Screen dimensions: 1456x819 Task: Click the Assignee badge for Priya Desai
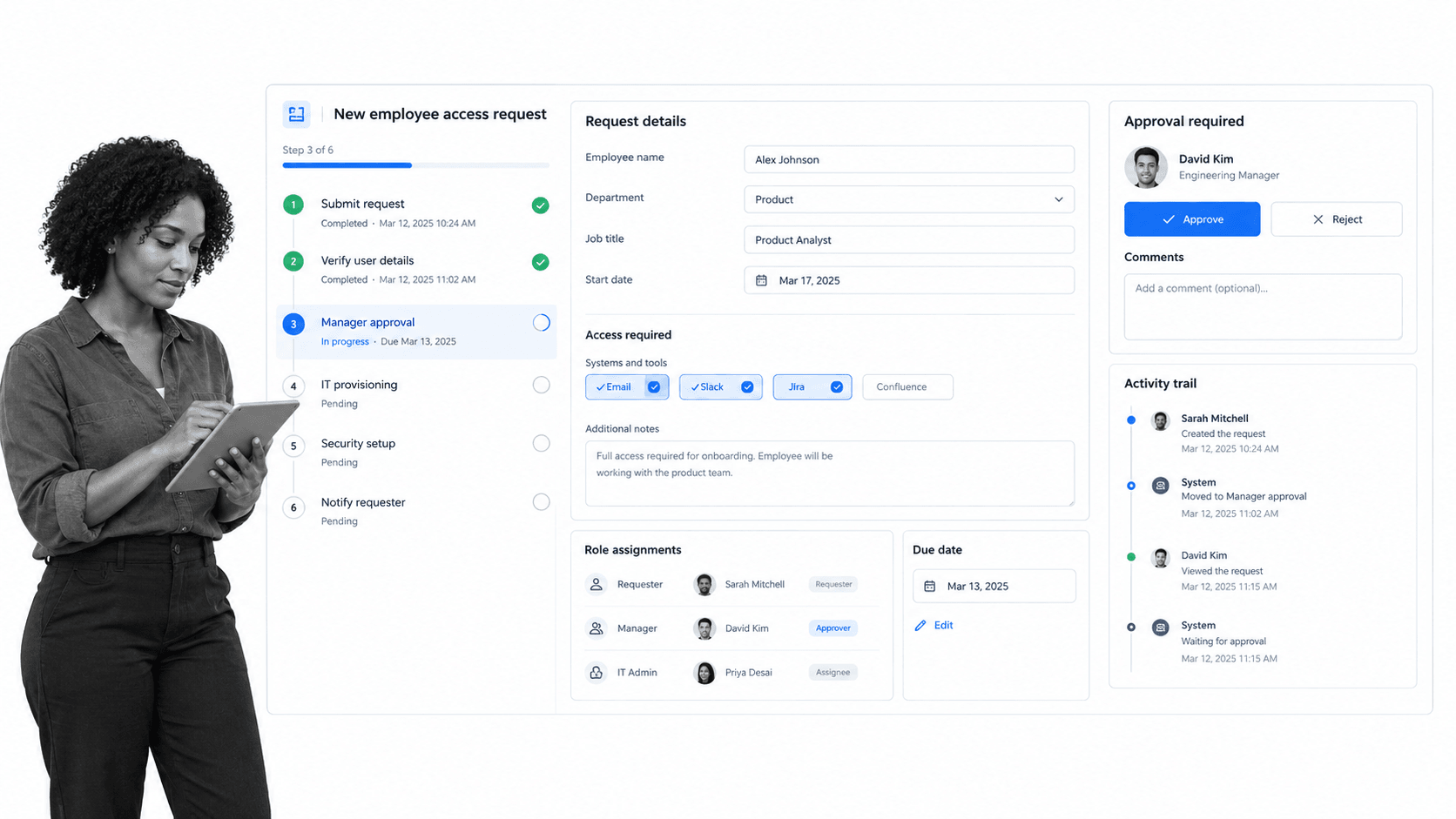click(832, 672)
